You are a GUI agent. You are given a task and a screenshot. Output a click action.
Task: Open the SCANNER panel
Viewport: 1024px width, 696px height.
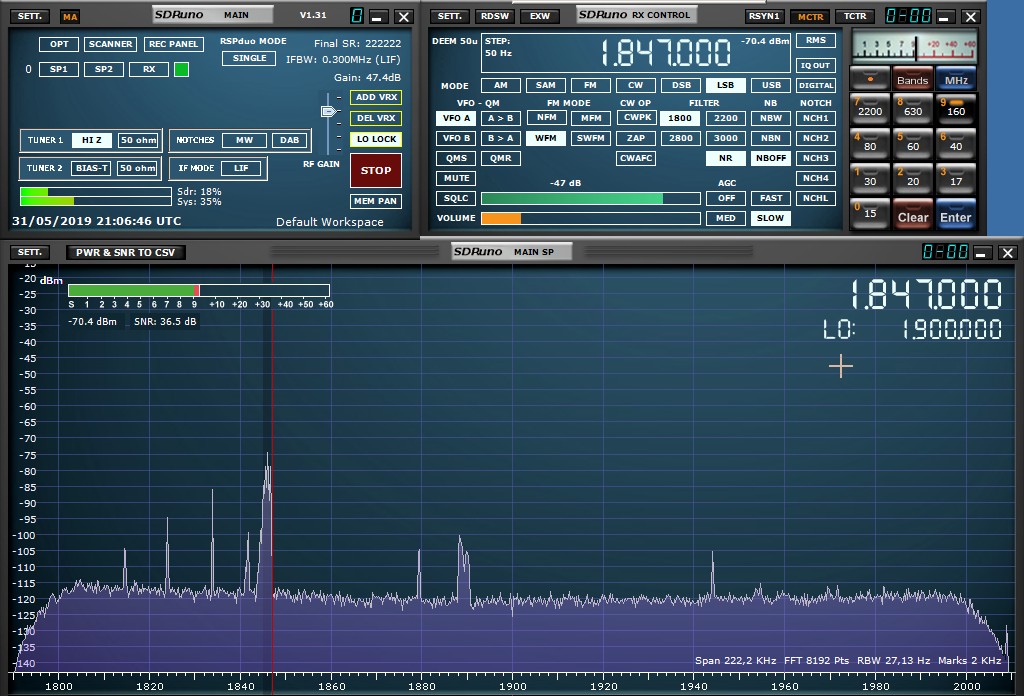tap(110, 44)
